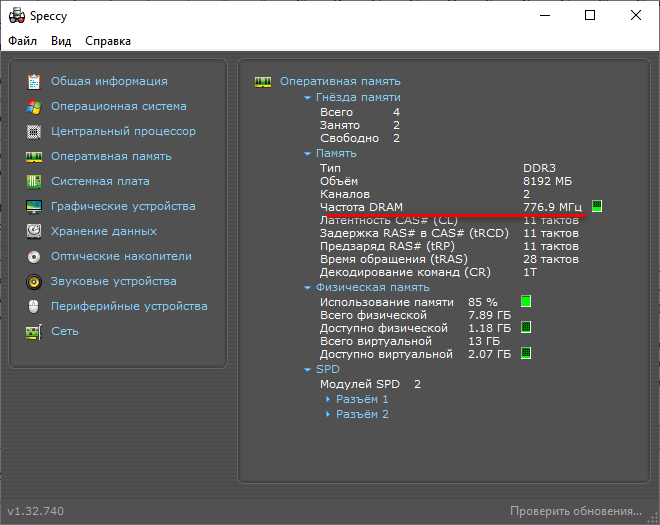660x525 pixels.
Task: Go to Периферийные устройства section
Action: 129,306
